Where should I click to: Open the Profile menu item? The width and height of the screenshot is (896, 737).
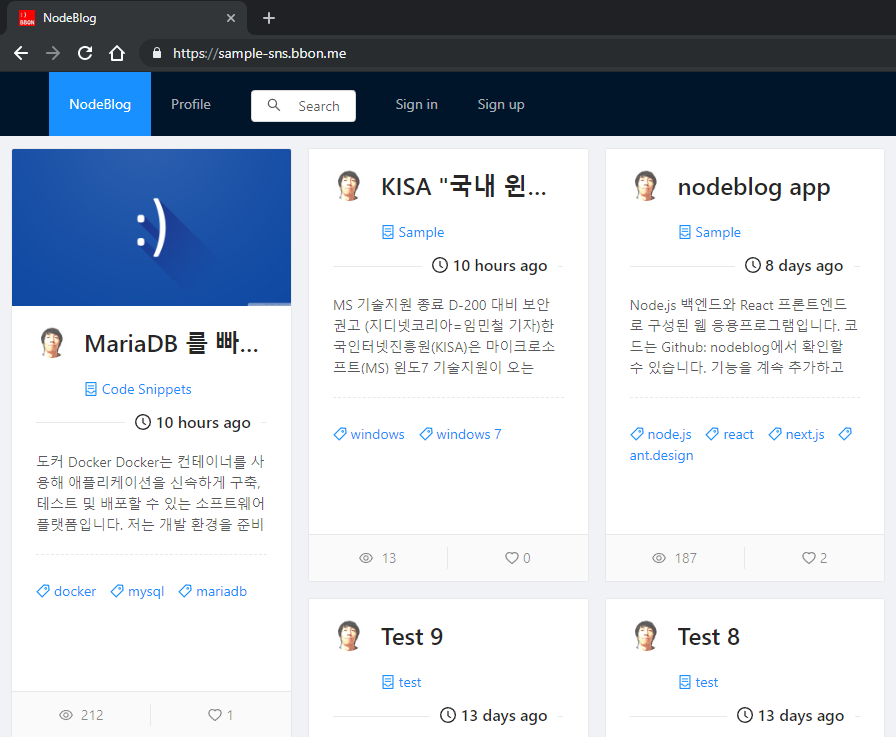pyautogui.click(x=190, y=104)
